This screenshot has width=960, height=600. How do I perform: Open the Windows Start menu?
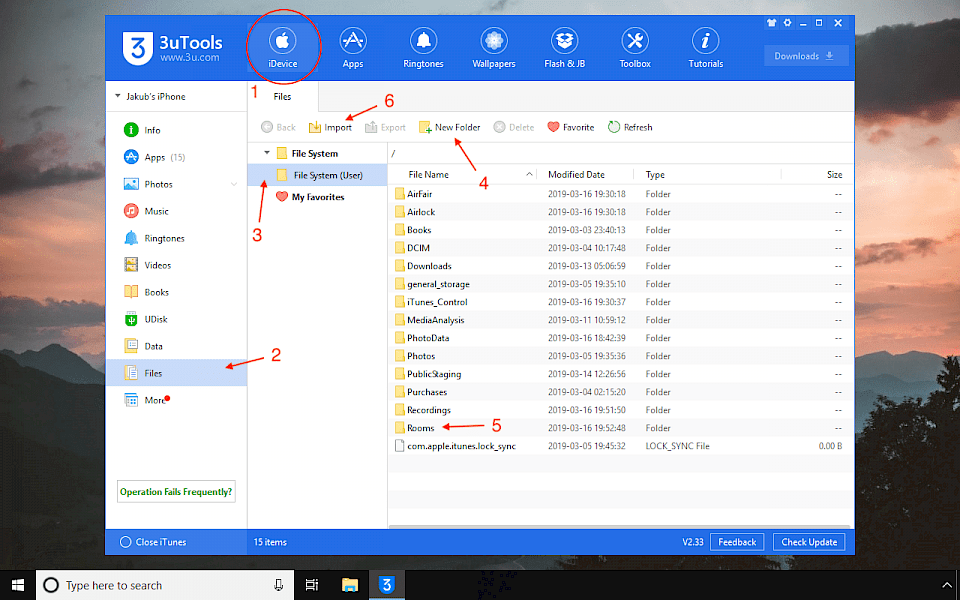[x=18, y=585]
